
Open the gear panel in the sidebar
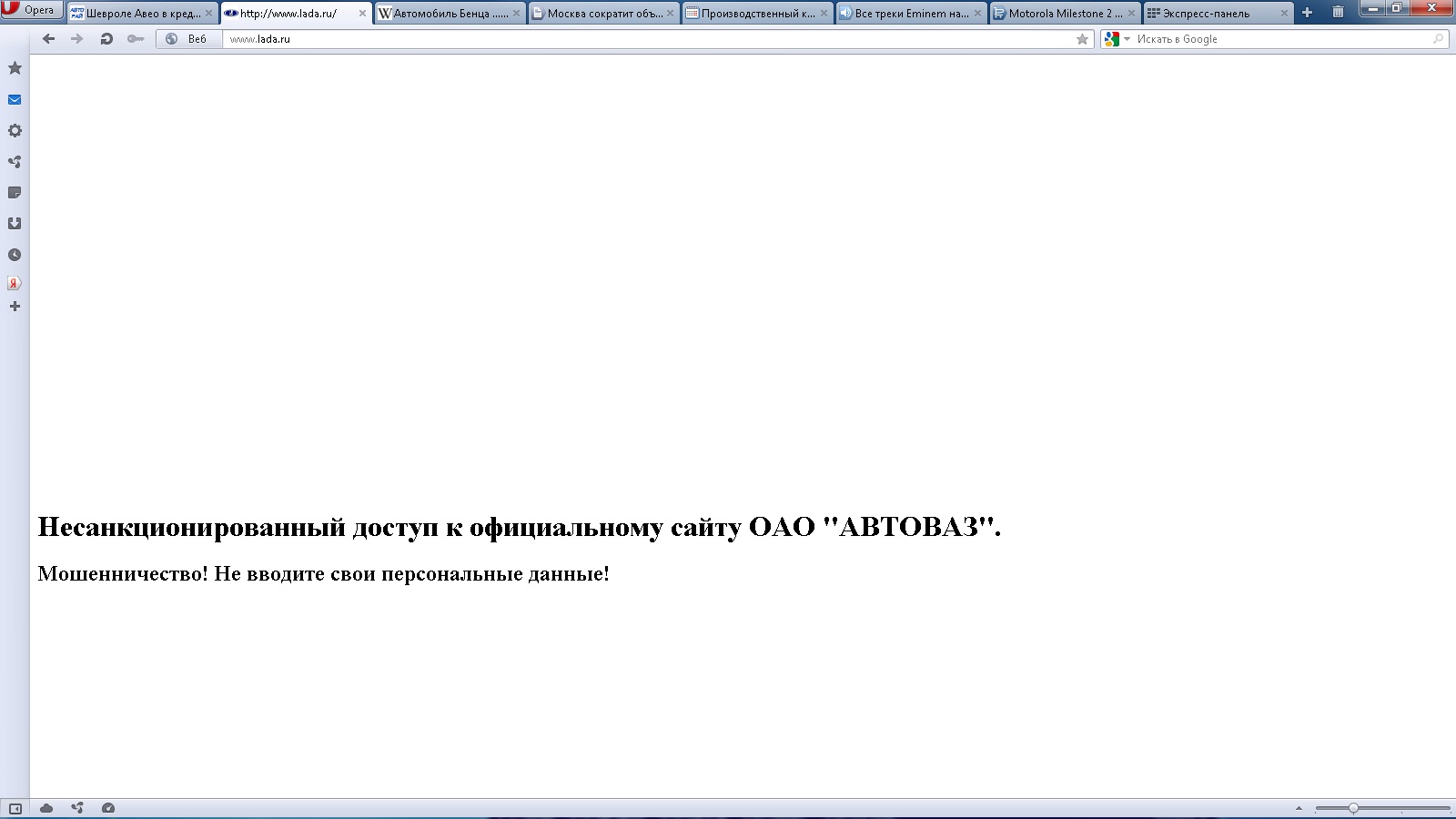click(x=15, y=131)
